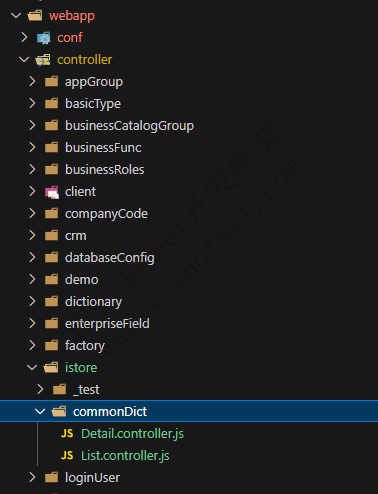The width and height of the screenshot is (378, 494).
Task: Select the businessRoles folder label
Action: tap(105, 170)
